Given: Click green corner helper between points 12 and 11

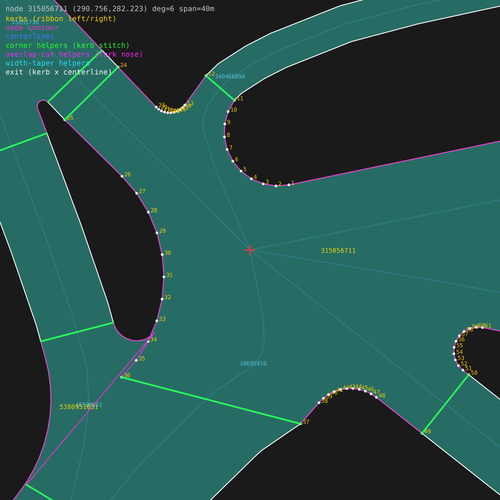Looking at the screenshot, I should pyautogui.click(x=220, y=88).
